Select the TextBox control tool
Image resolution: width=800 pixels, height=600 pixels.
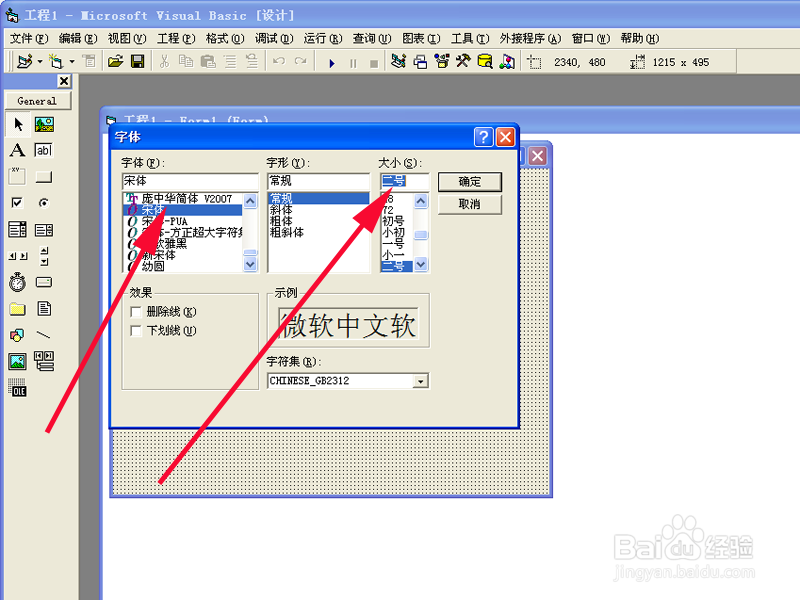pos(44,151)
